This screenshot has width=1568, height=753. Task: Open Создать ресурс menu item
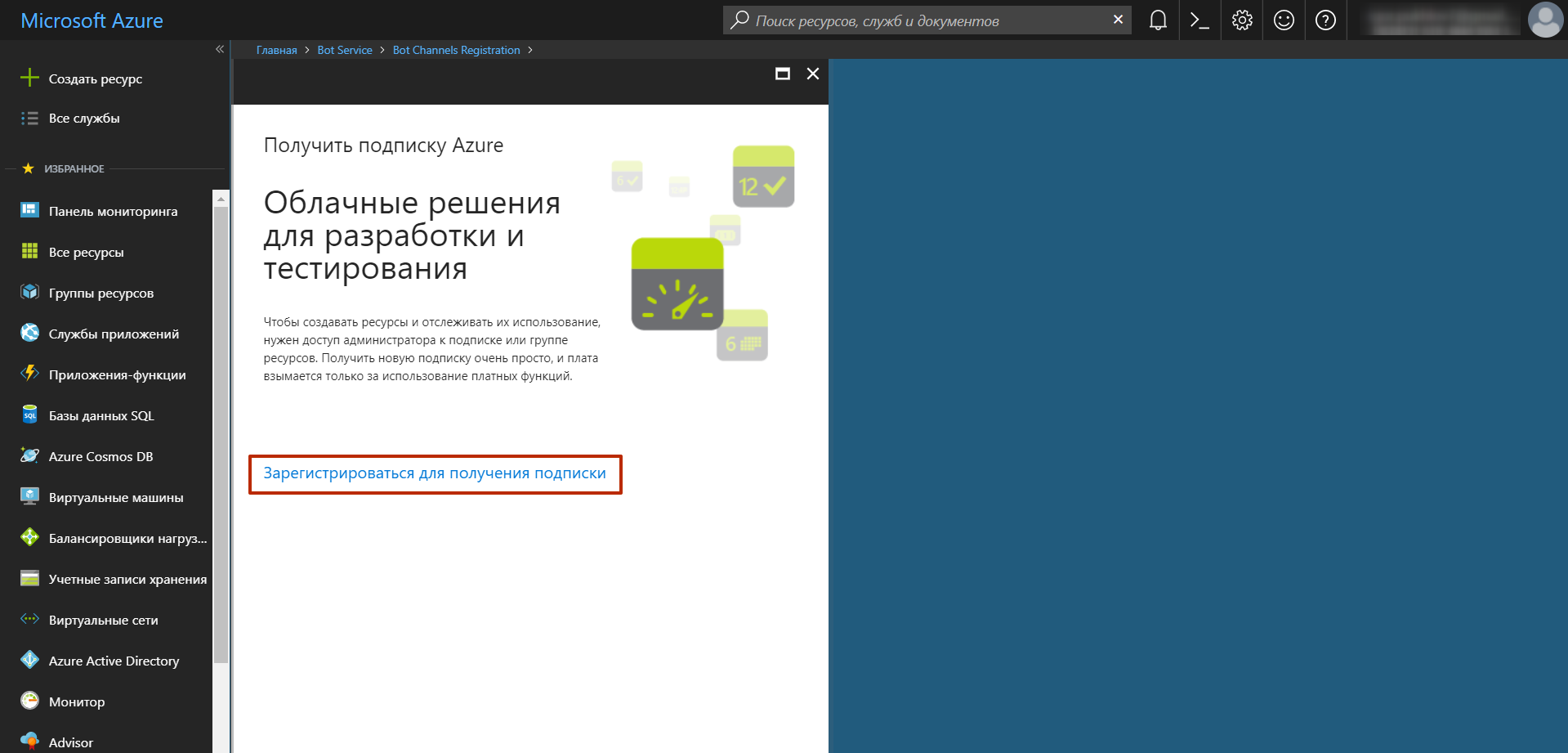(x=95, y=78)
